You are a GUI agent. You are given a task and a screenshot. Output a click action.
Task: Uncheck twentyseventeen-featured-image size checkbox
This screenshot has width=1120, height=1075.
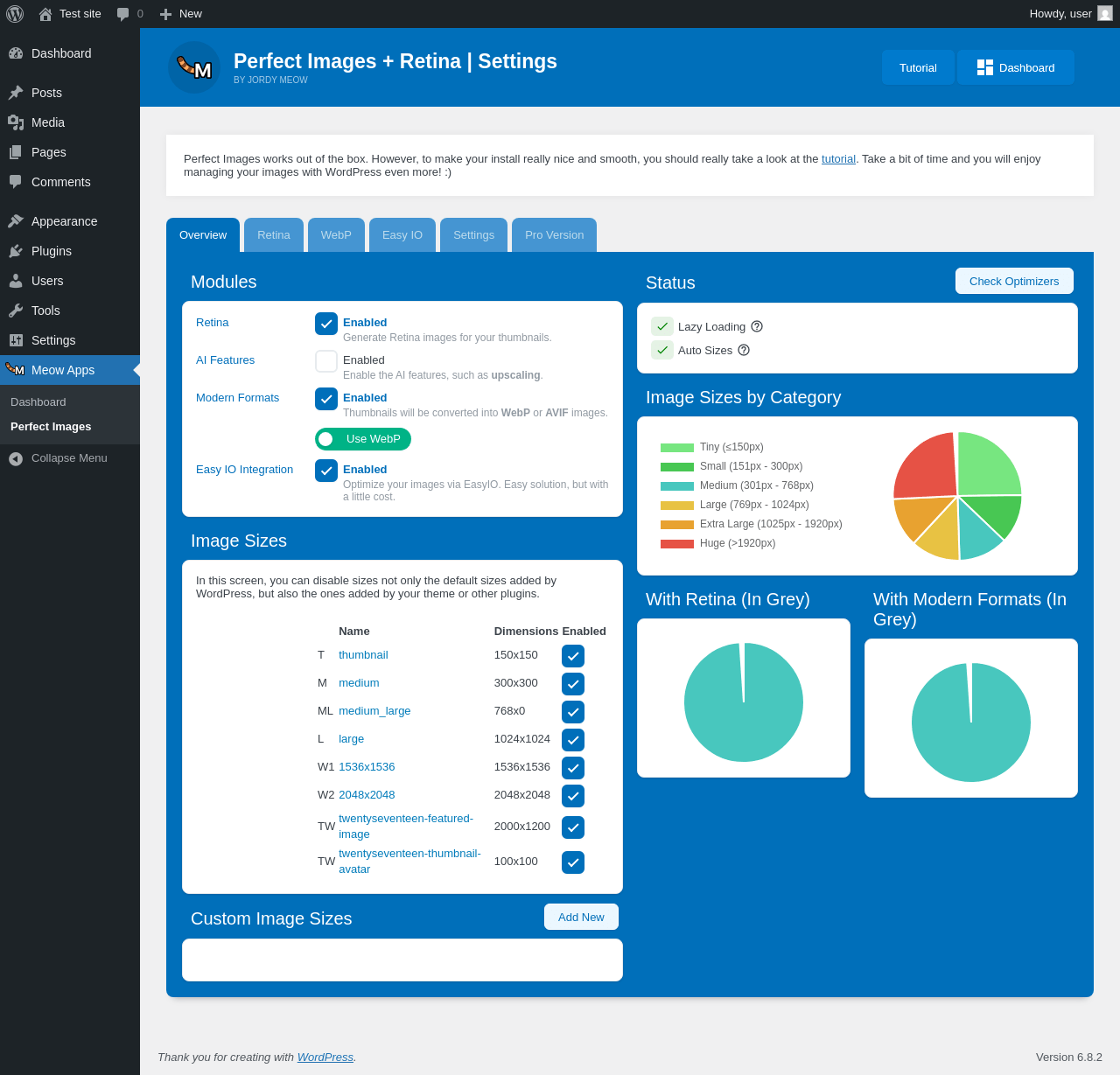573,827
